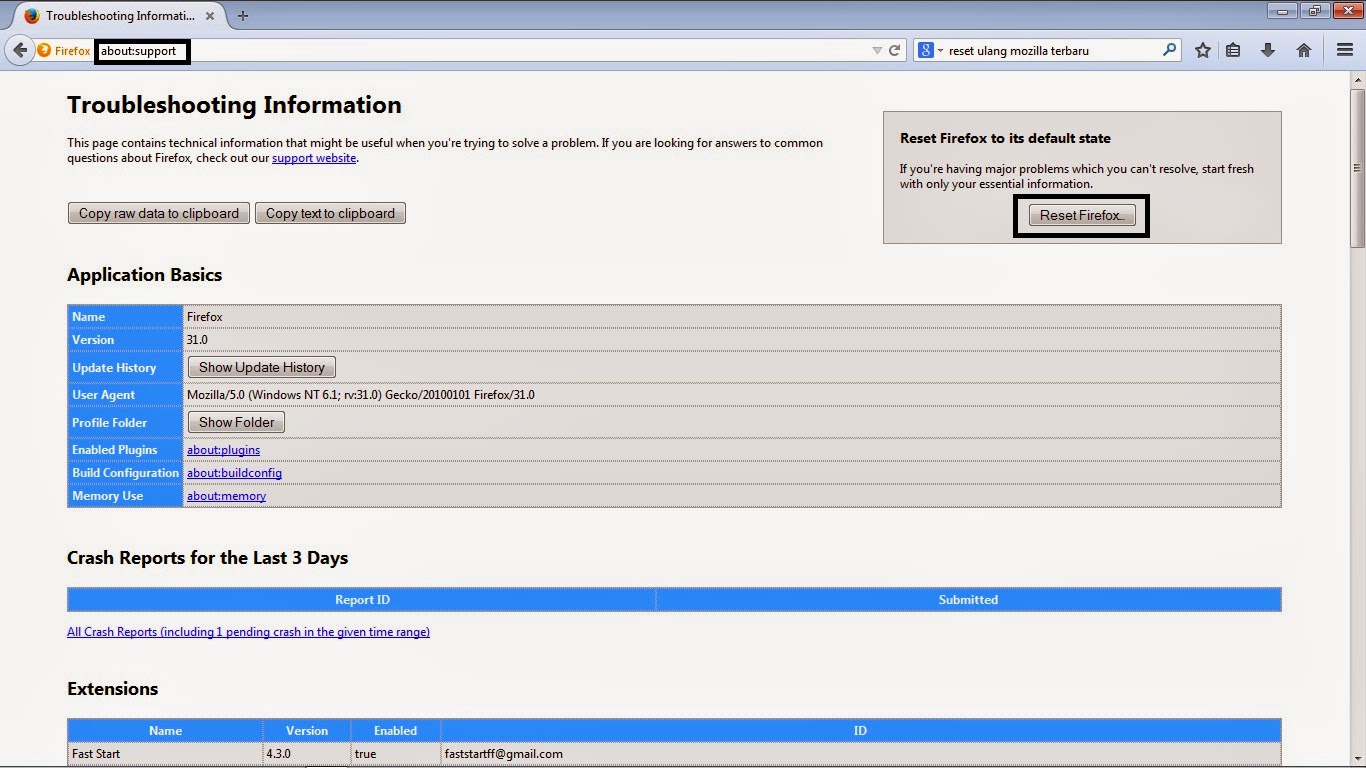This screenshot has height=768, width=1366.
Task: Go to the Home page icon
Action: click(x=1304, y=50)
